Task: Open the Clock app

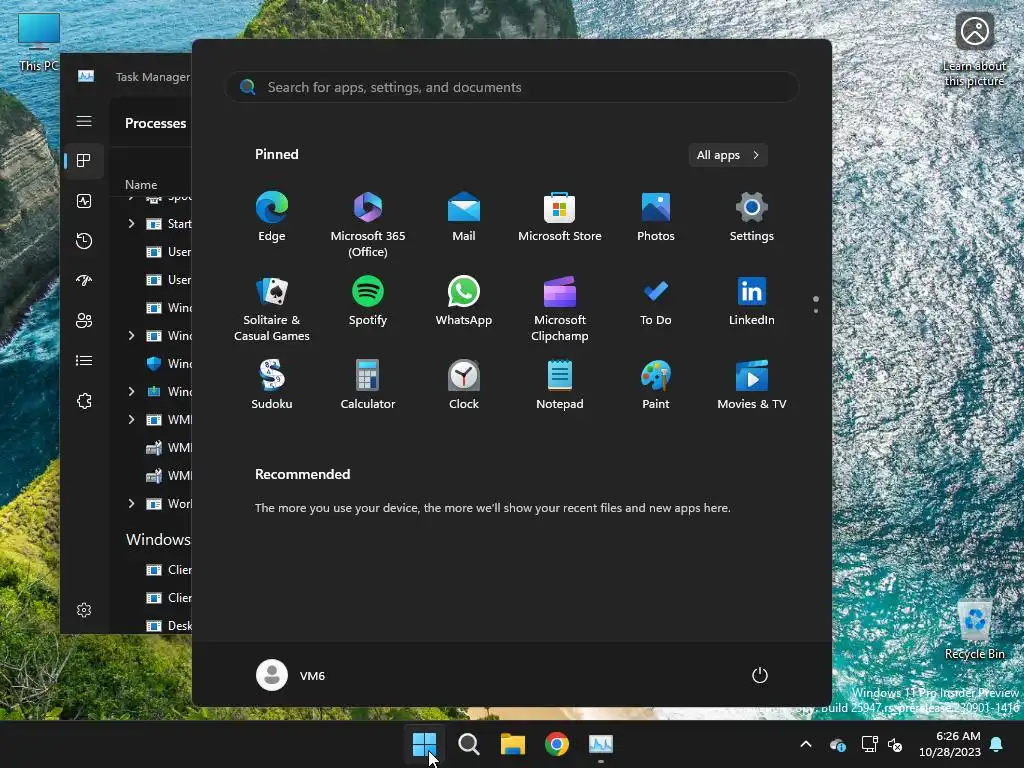Action: pyautogui.click(x=464, y=385)
